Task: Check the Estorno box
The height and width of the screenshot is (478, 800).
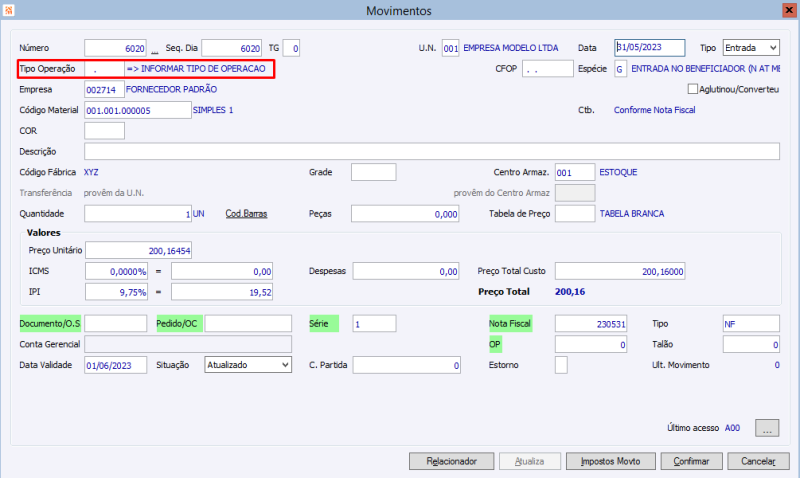Action: click(x=561, y=365)
